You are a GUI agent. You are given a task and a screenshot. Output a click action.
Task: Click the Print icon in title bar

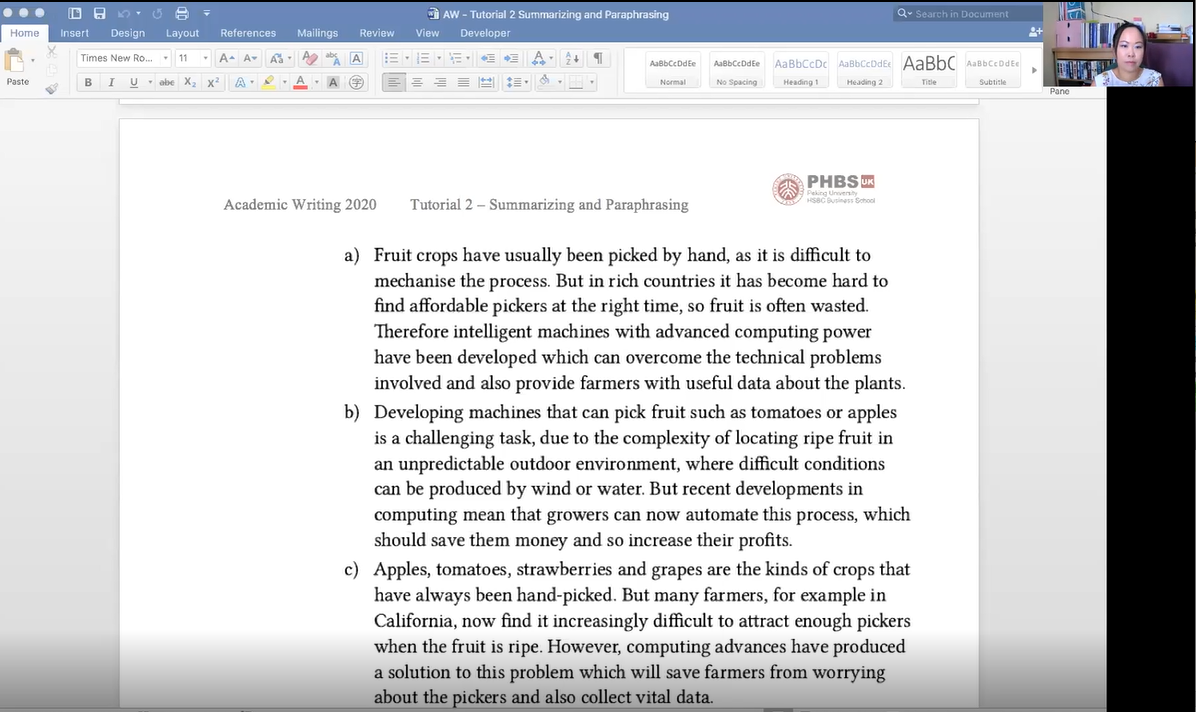point(182,13)
